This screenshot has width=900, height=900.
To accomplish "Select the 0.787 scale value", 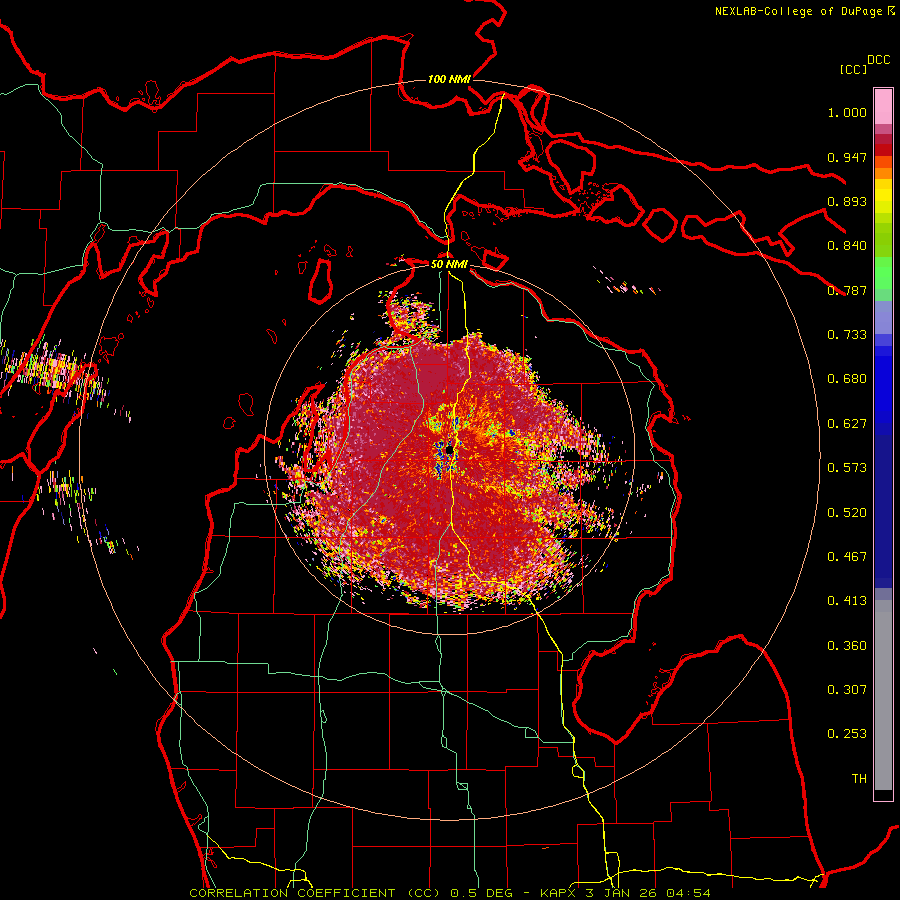I will pyautogui.click(x=847, y=290).
